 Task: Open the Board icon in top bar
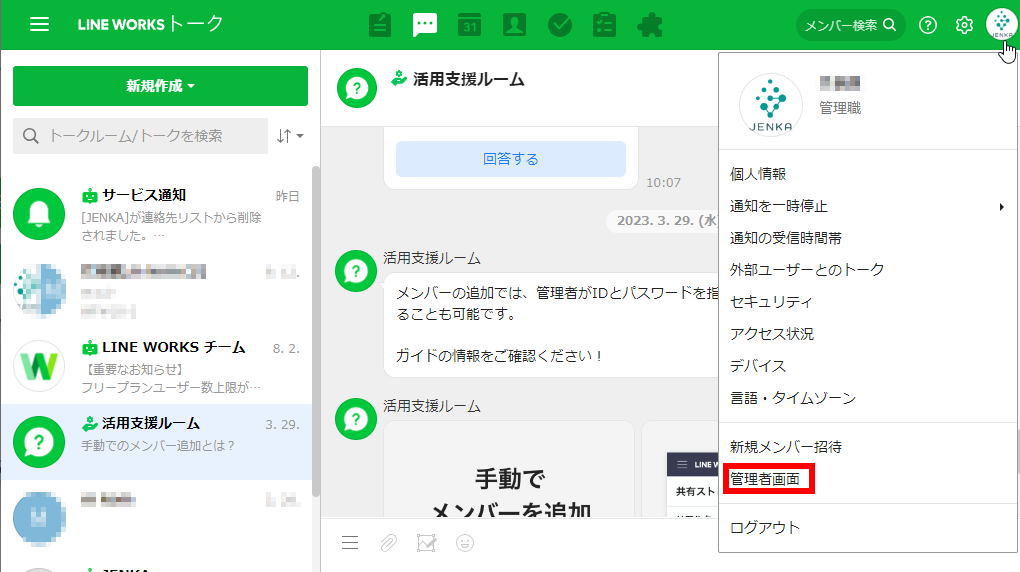pos(380,25)
